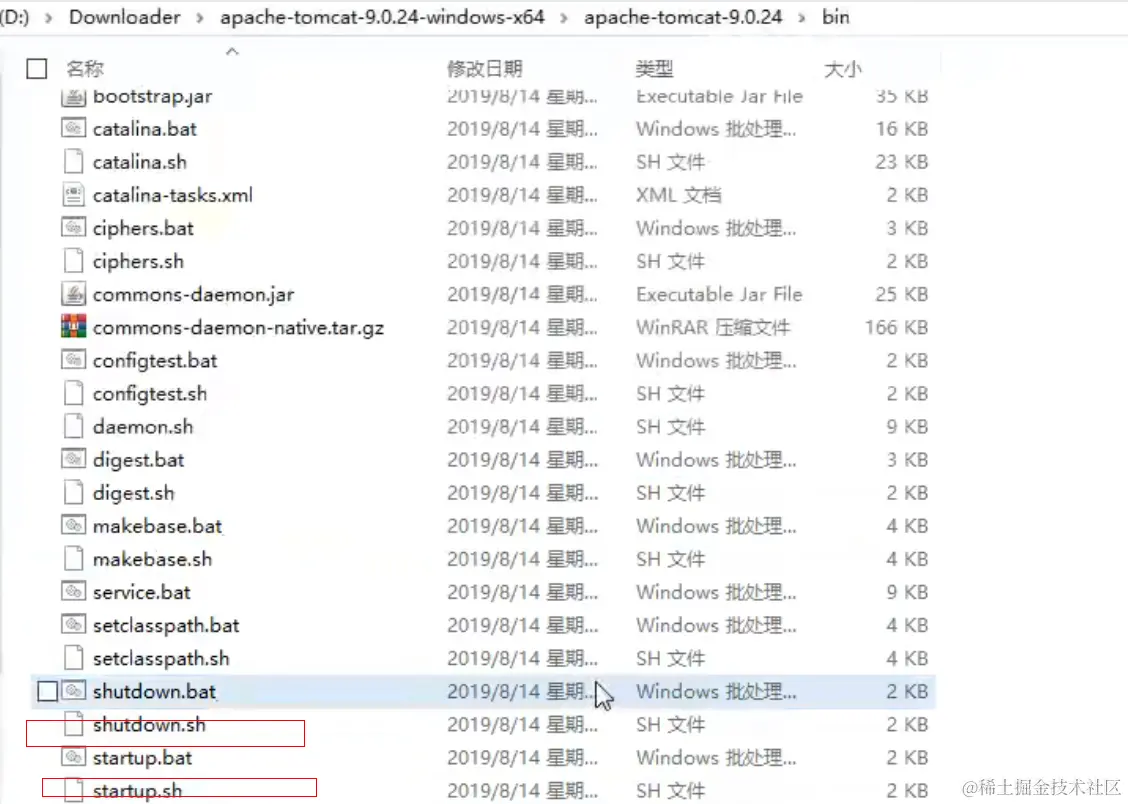1128x804 pixels.
Task: Select the file named startup.bat
Action: pos(142,758)
